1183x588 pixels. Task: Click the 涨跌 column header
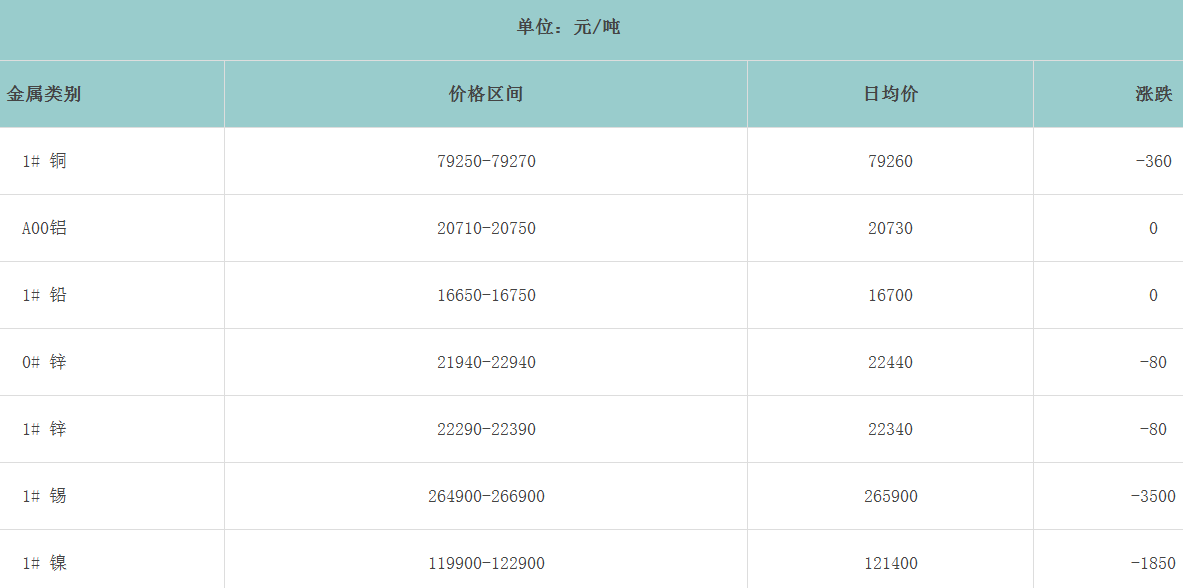pyautogui.click(x=1153, y=94)
